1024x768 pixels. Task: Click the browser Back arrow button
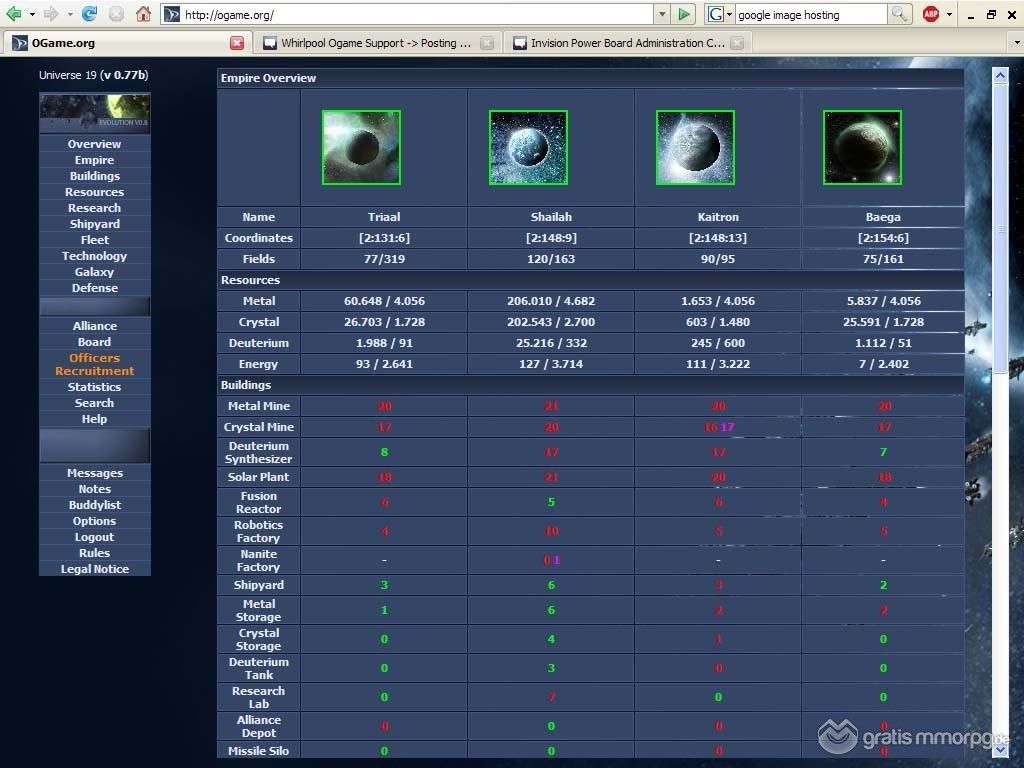coord(14,14)
